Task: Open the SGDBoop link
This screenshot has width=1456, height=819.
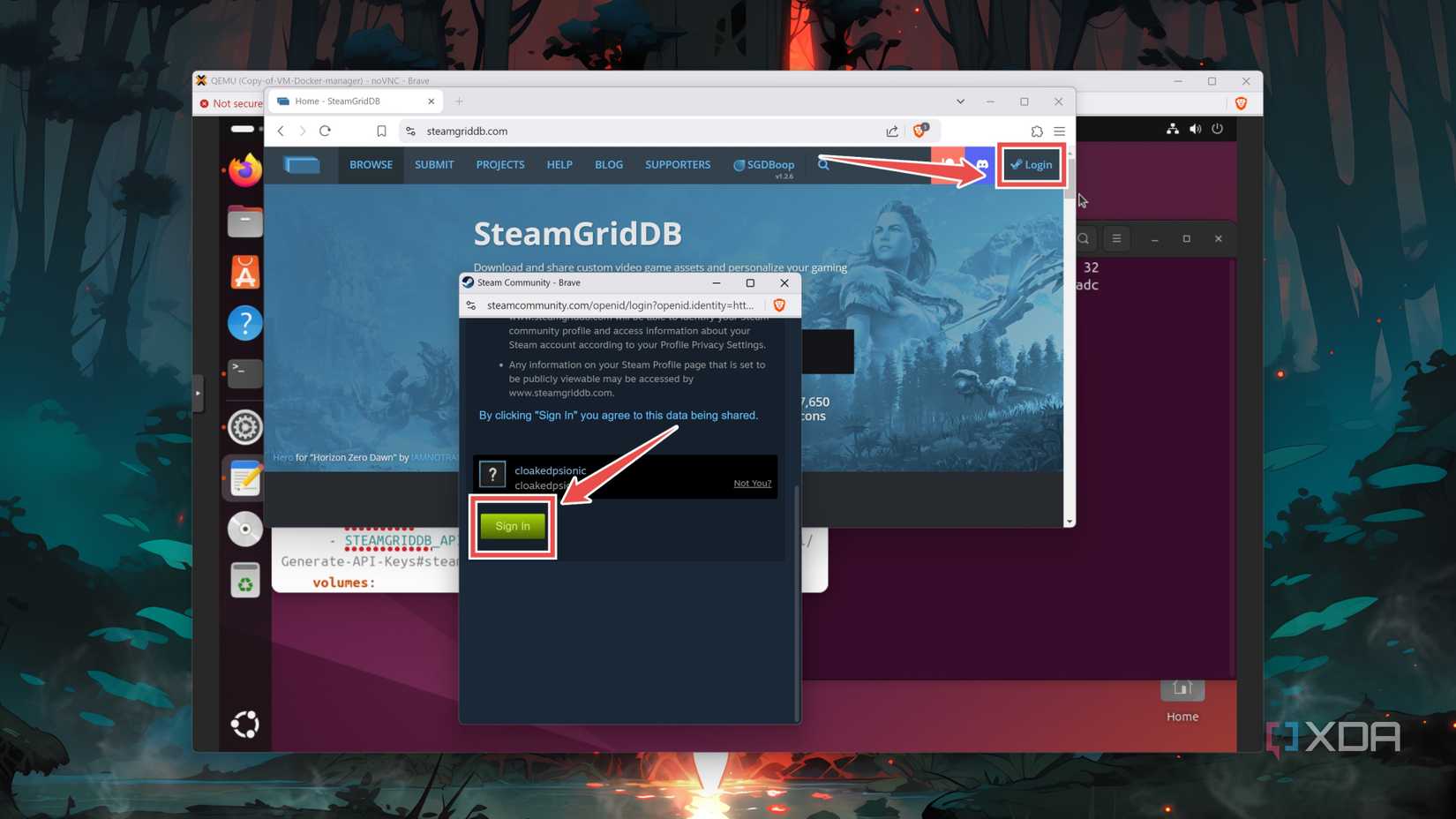Action: click(x=764, y=165)
